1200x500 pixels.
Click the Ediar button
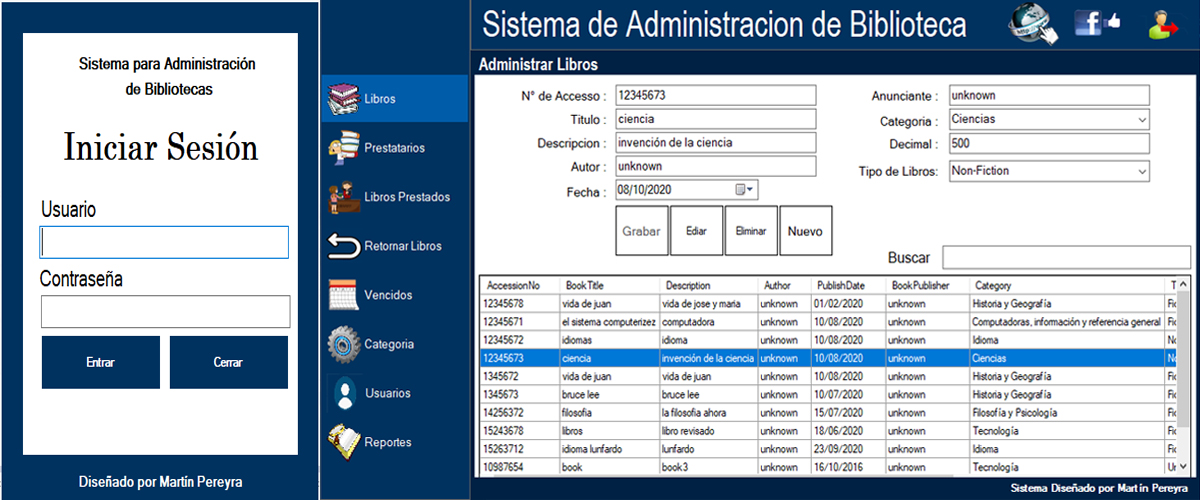[696, 231]
